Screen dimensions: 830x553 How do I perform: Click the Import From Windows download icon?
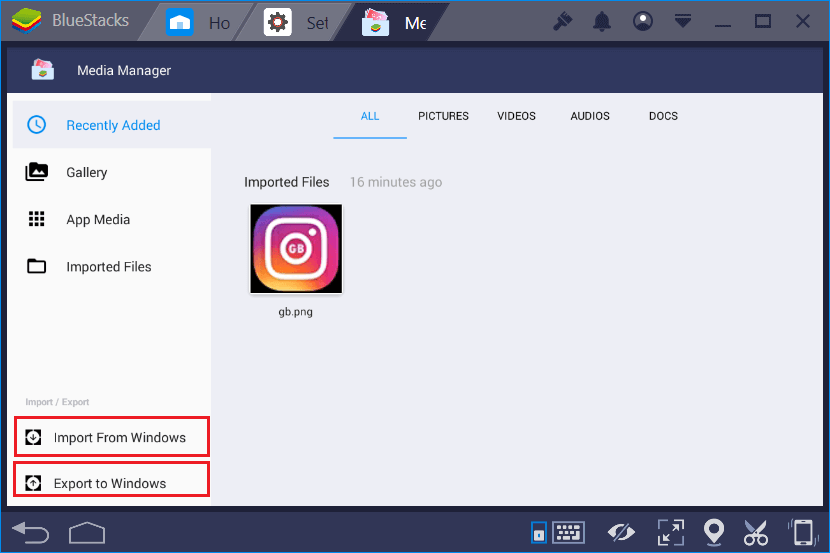(x=33, y=437)
